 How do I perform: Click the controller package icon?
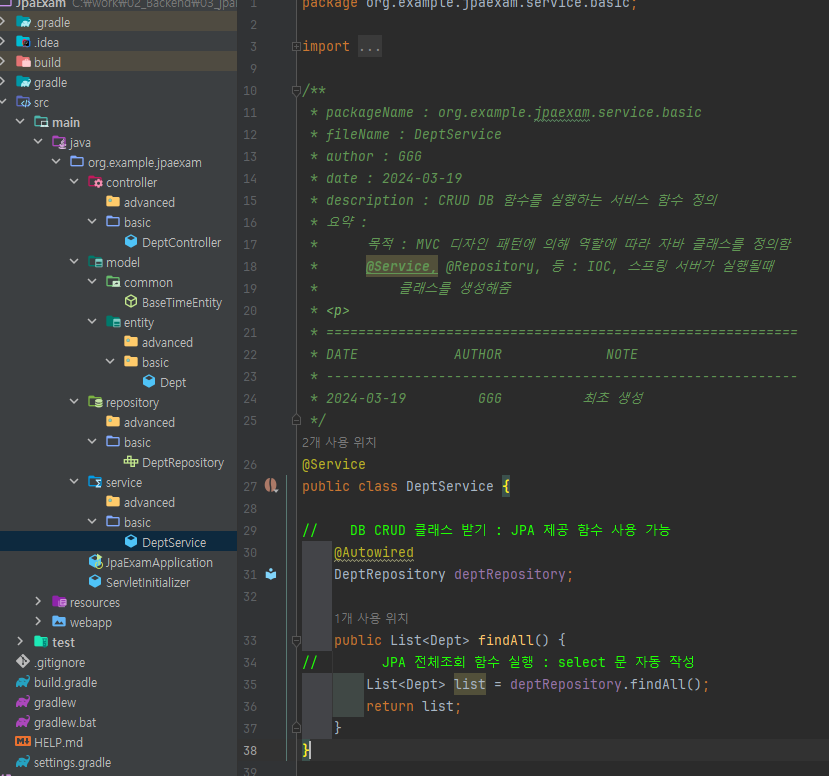95,182
